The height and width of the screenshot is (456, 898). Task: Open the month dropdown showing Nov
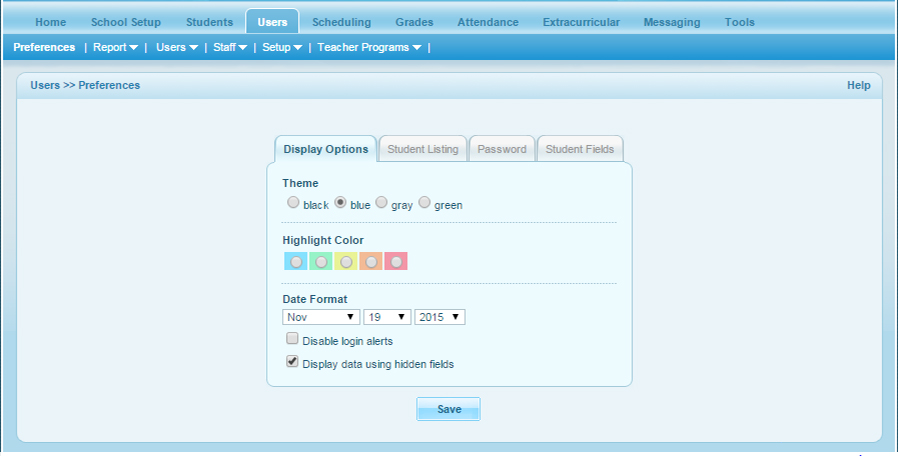tap(321, 317)
